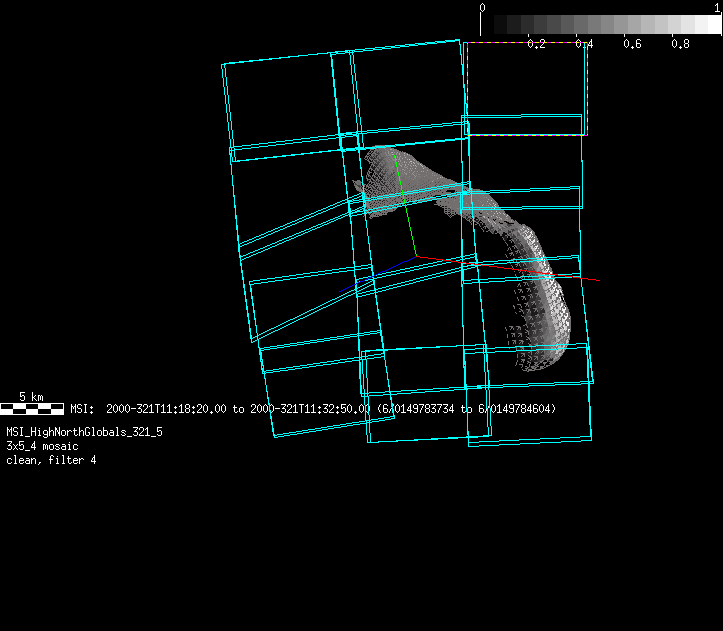Click the black-and-white checkered scale bar
Image resolution: width=723 pixels, height=631 pixels.
pyautogui.click(x=32, y=408)
